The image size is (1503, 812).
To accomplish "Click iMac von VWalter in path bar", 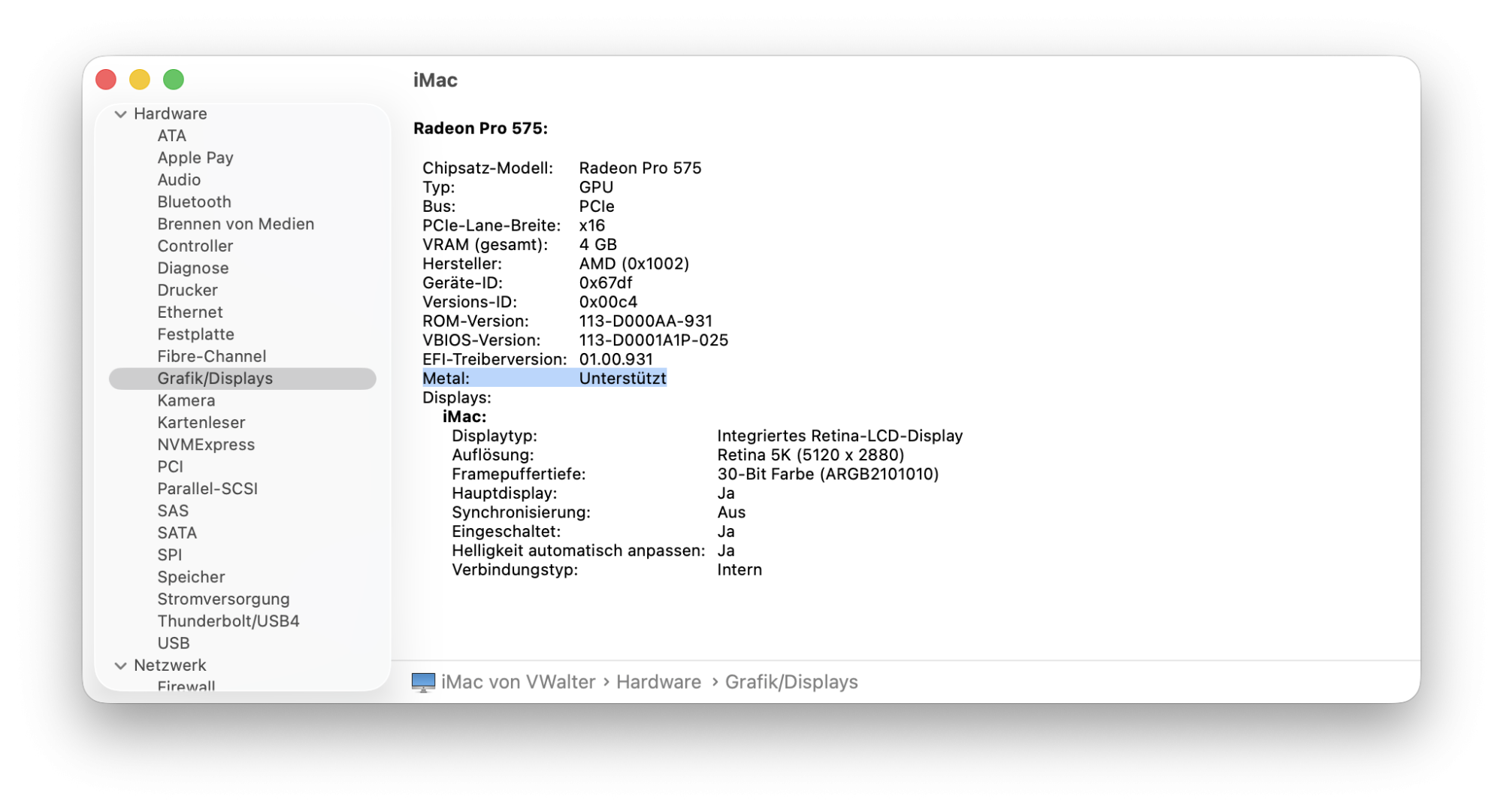I will [518, 682].
